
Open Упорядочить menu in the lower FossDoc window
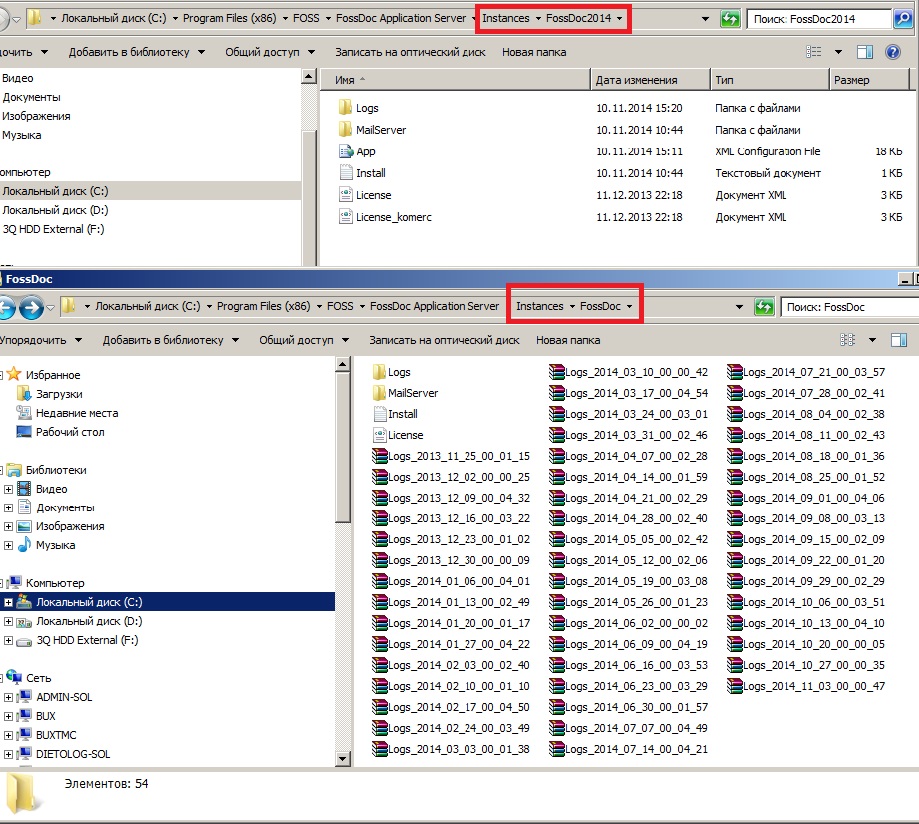point(40,340)
